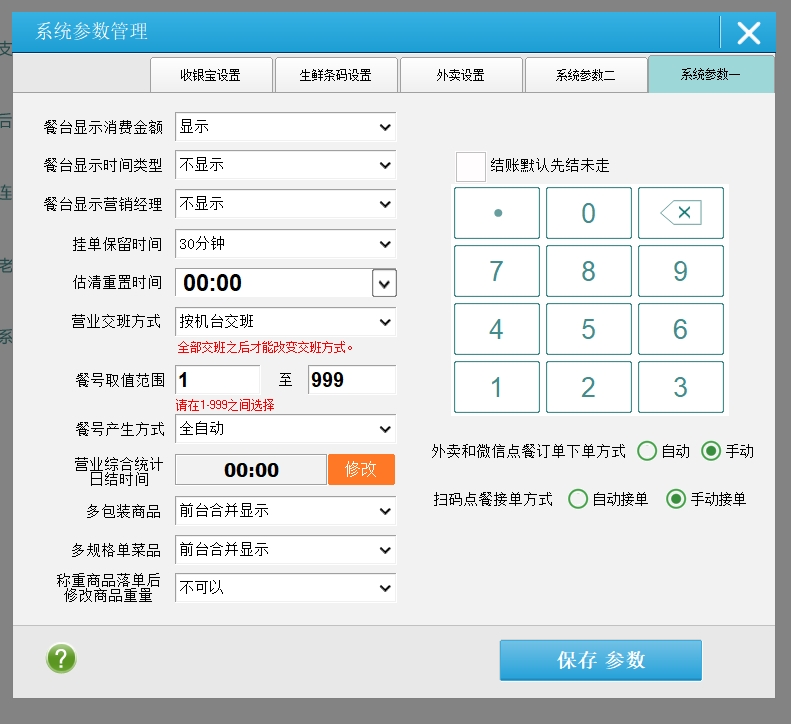This screenshot has height=724, width=791.
Task: Choose the 自动接单 radio option
Action: 578,499
